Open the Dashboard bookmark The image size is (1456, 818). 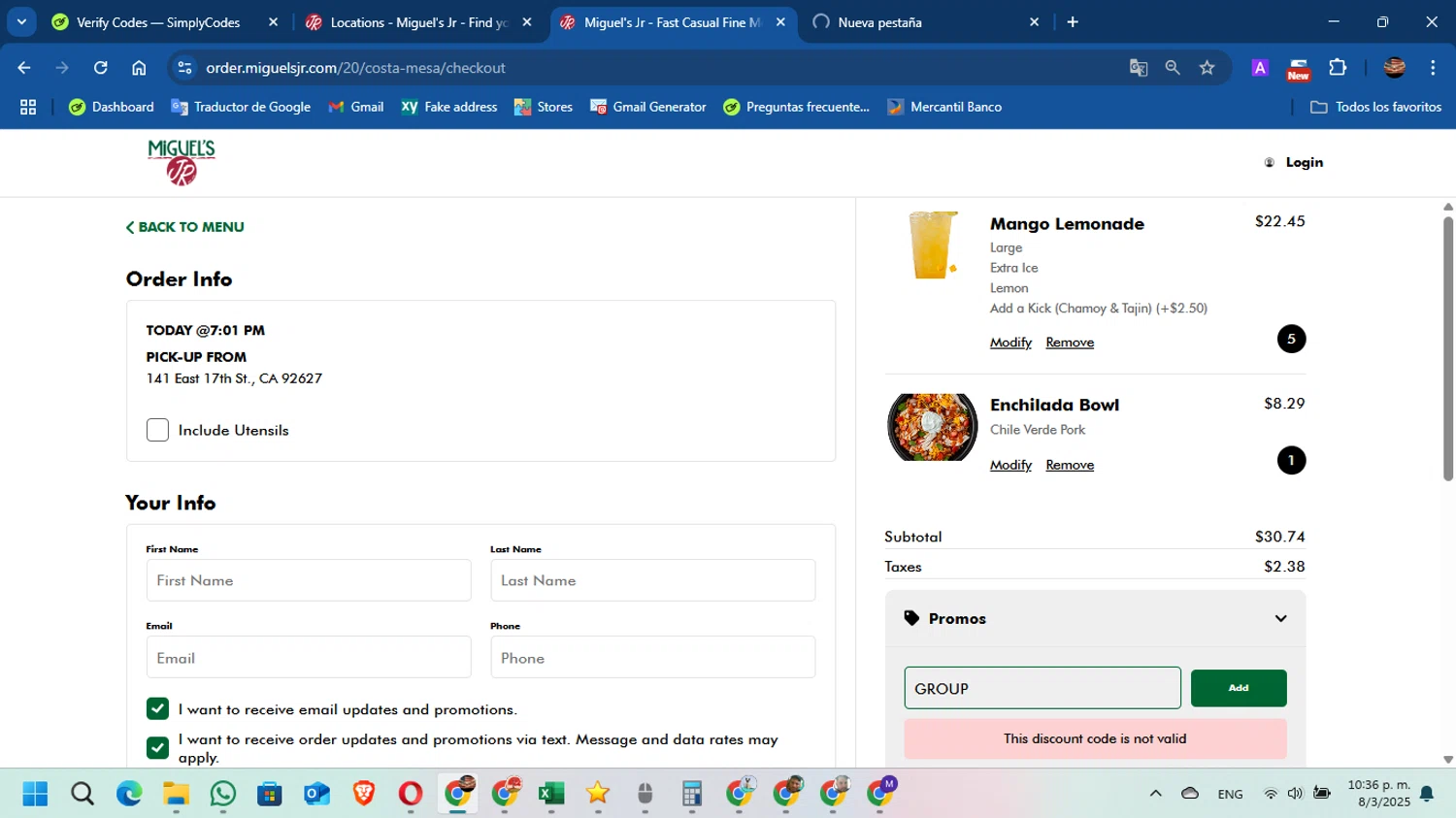coord(112,107)
